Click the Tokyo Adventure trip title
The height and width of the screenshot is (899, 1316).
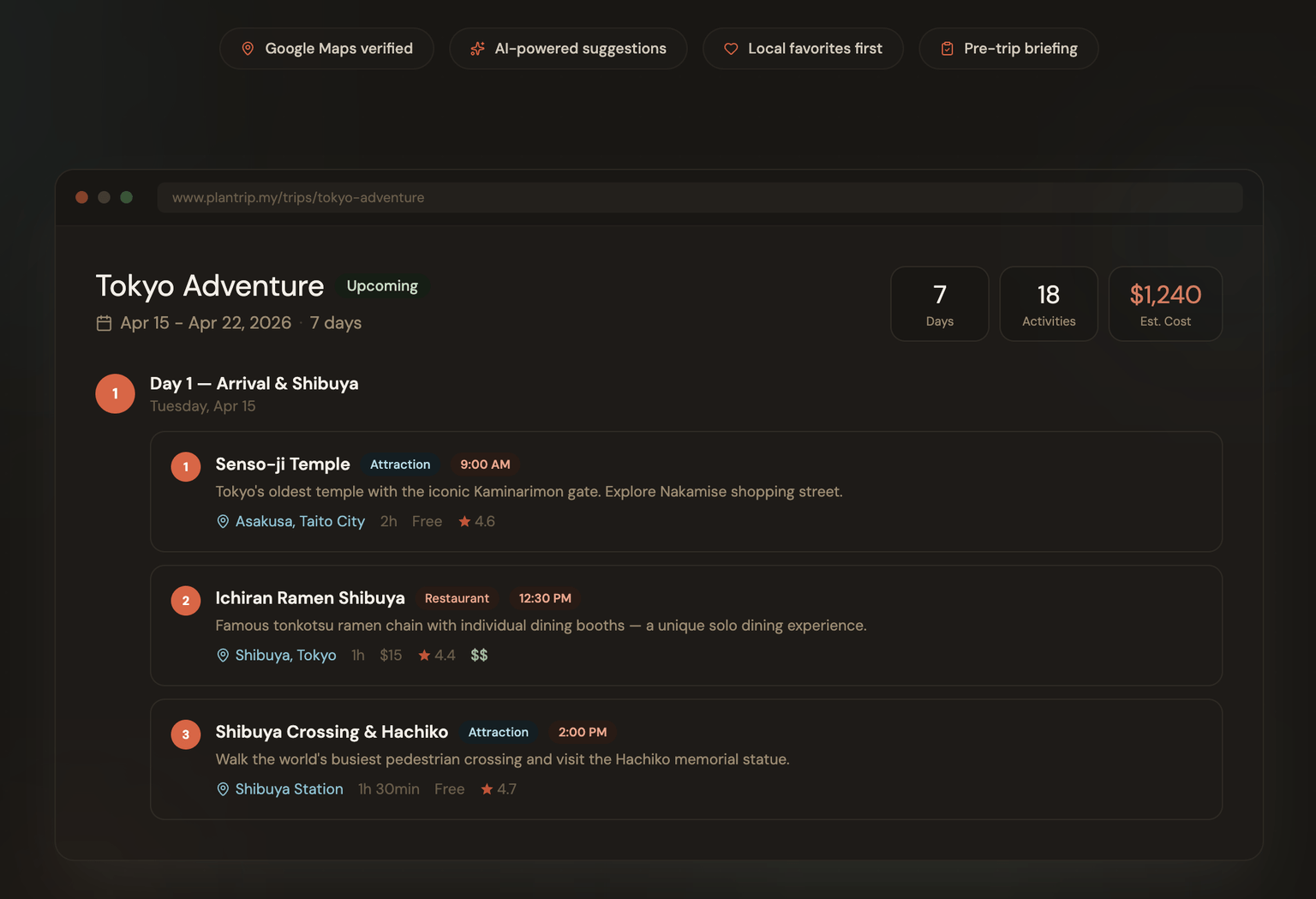pyautogui.click(x=210, y=285)
